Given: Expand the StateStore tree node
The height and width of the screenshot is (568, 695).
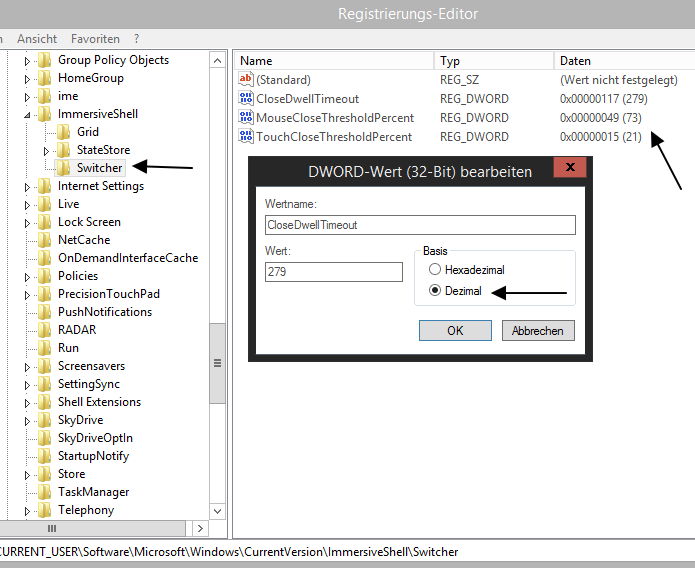Looking at the screenshot, I should pos(46,150).
